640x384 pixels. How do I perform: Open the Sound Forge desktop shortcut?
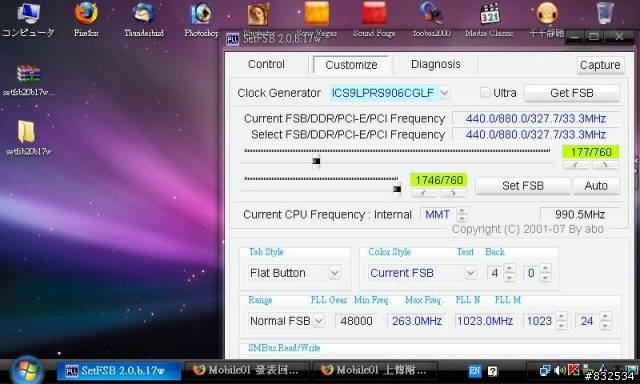(x=374, y=19)
